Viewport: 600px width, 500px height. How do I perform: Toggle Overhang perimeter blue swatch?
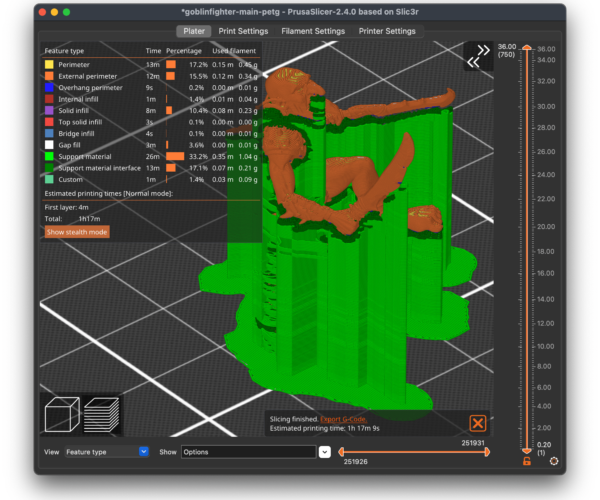[x=50, y=87]
